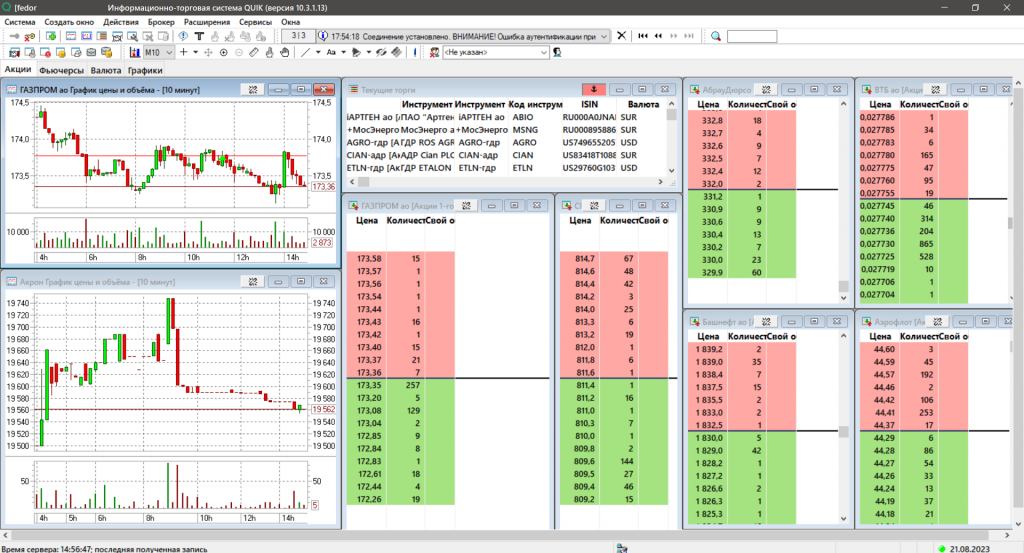Click the horizontal scrollbar in Текущие торги table

(x=500, y=182)
